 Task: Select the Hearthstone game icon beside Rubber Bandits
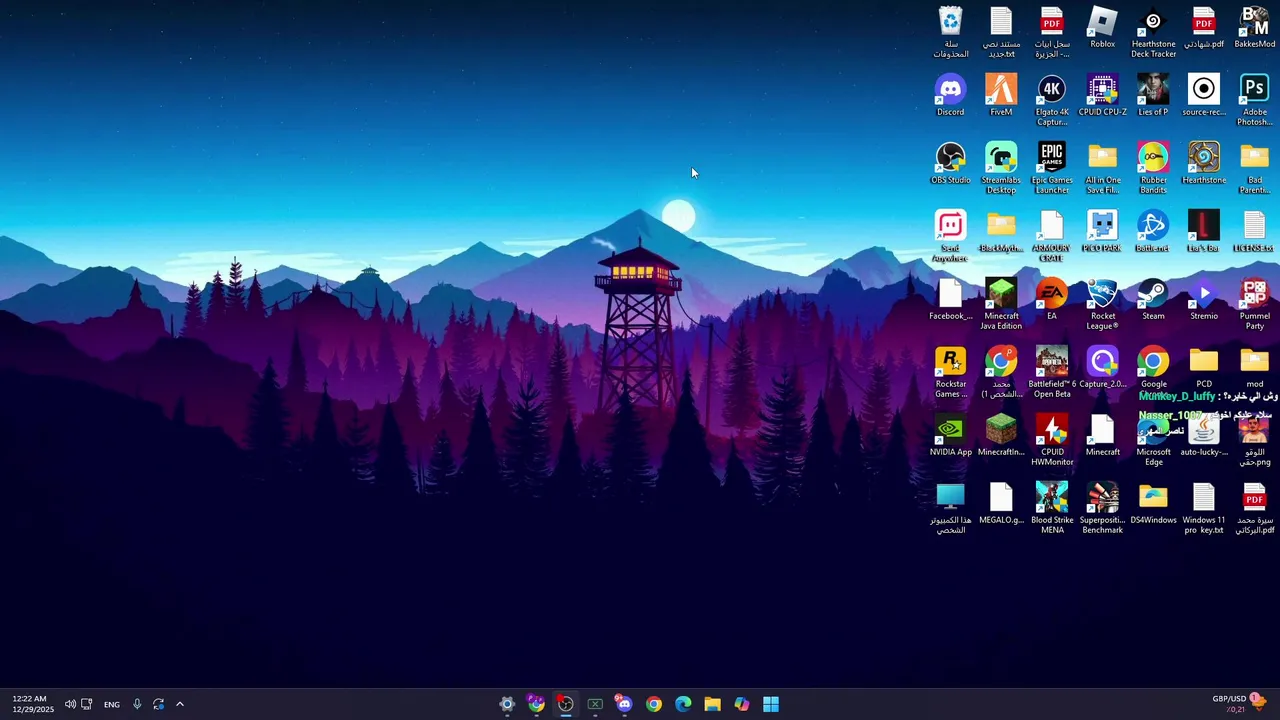(1204, 163)
